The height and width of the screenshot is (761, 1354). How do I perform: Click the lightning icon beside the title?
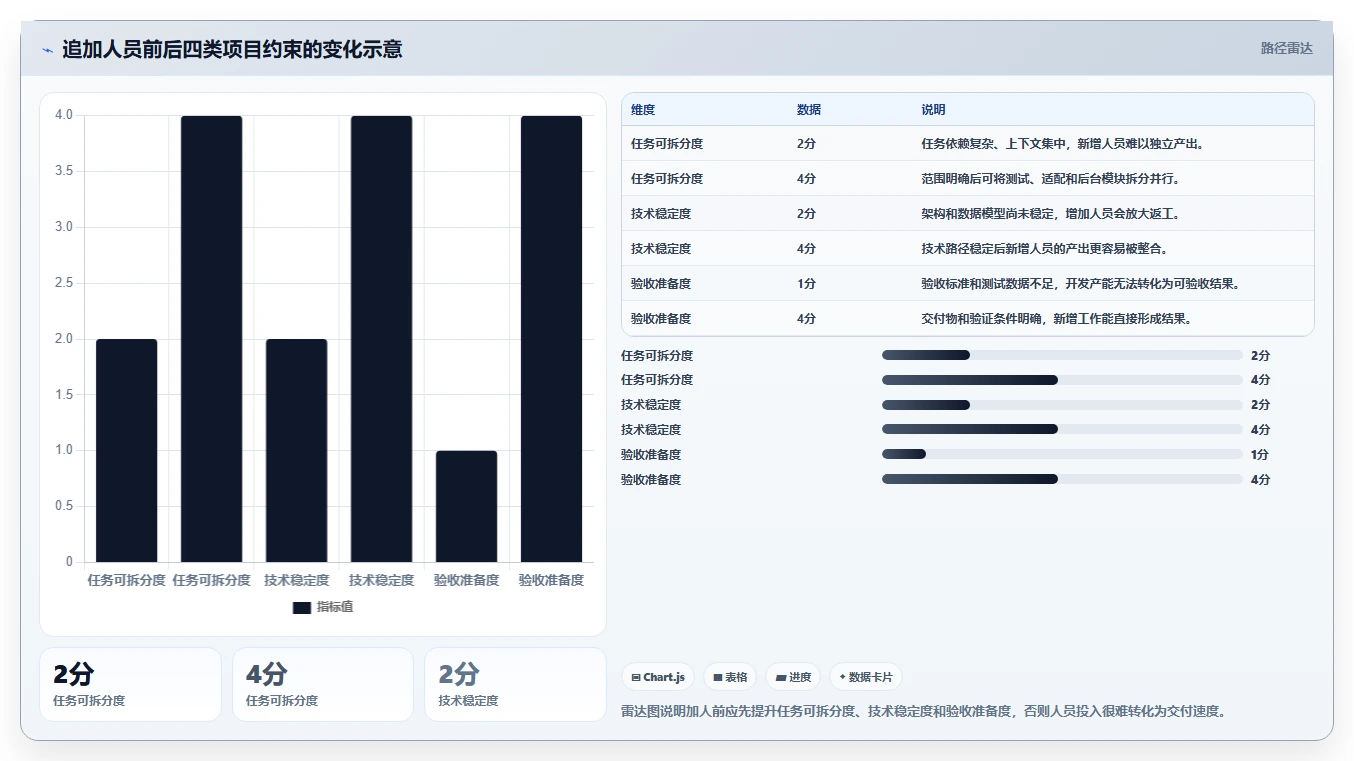[48, 50]
